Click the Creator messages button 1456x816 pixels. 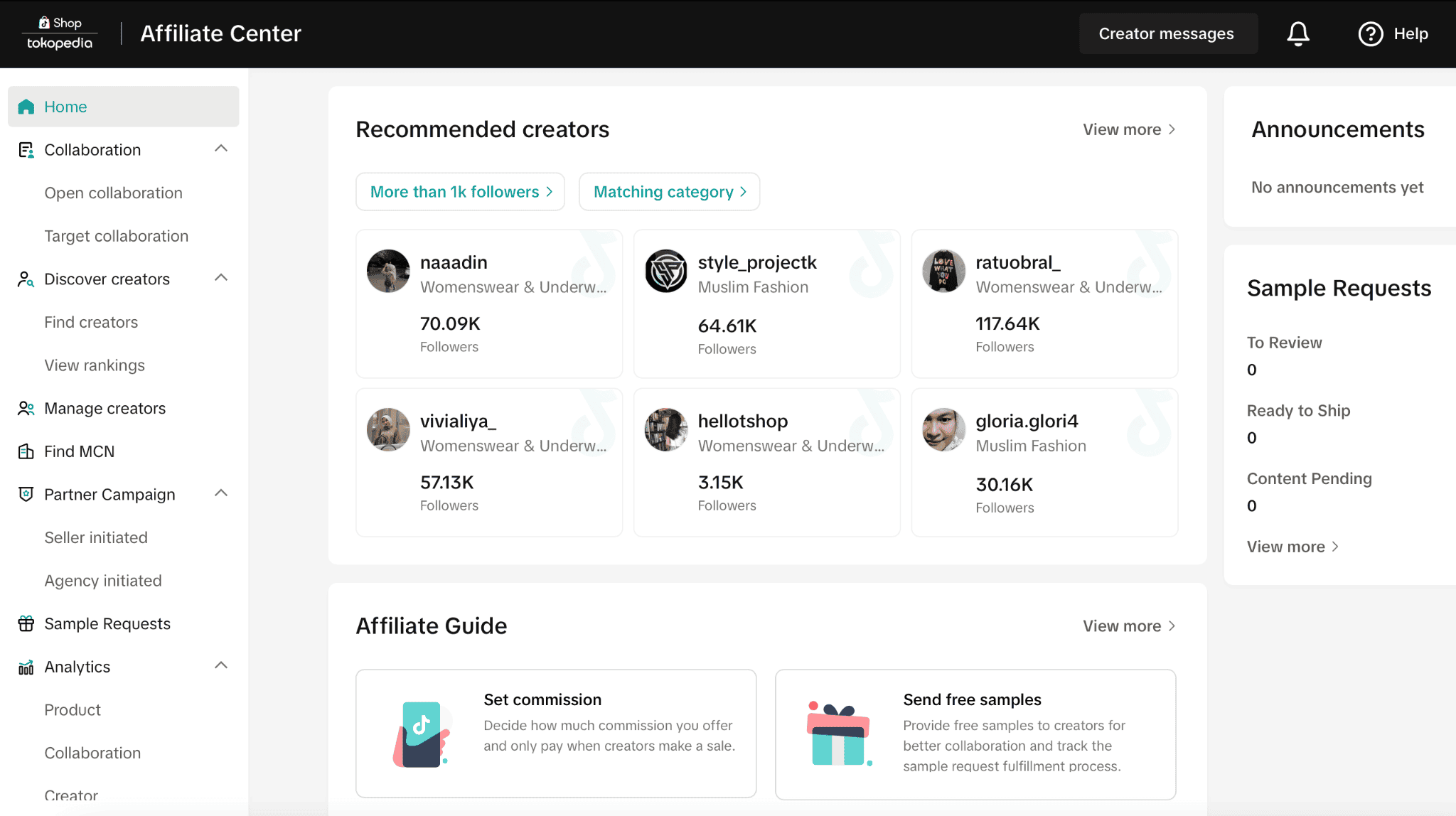(x=1168, y=33)
